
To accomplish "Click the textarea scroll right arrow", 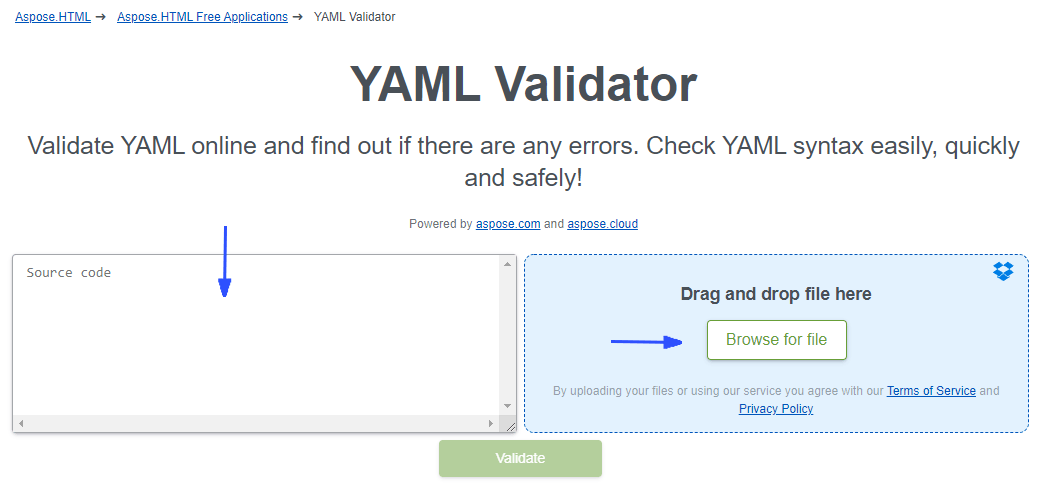I will pyautogui.click(x=490, y=424).
